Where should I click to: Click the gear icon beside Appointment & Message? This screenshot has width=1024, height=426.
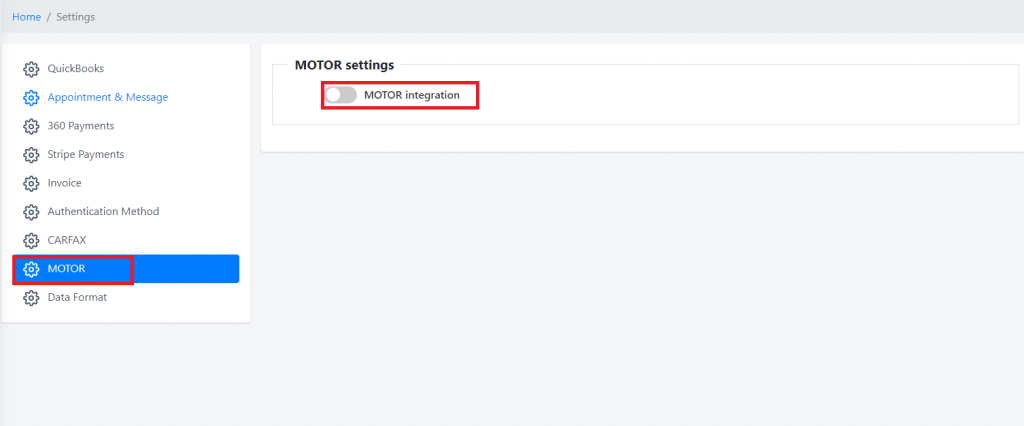click(x=31, y=97)
